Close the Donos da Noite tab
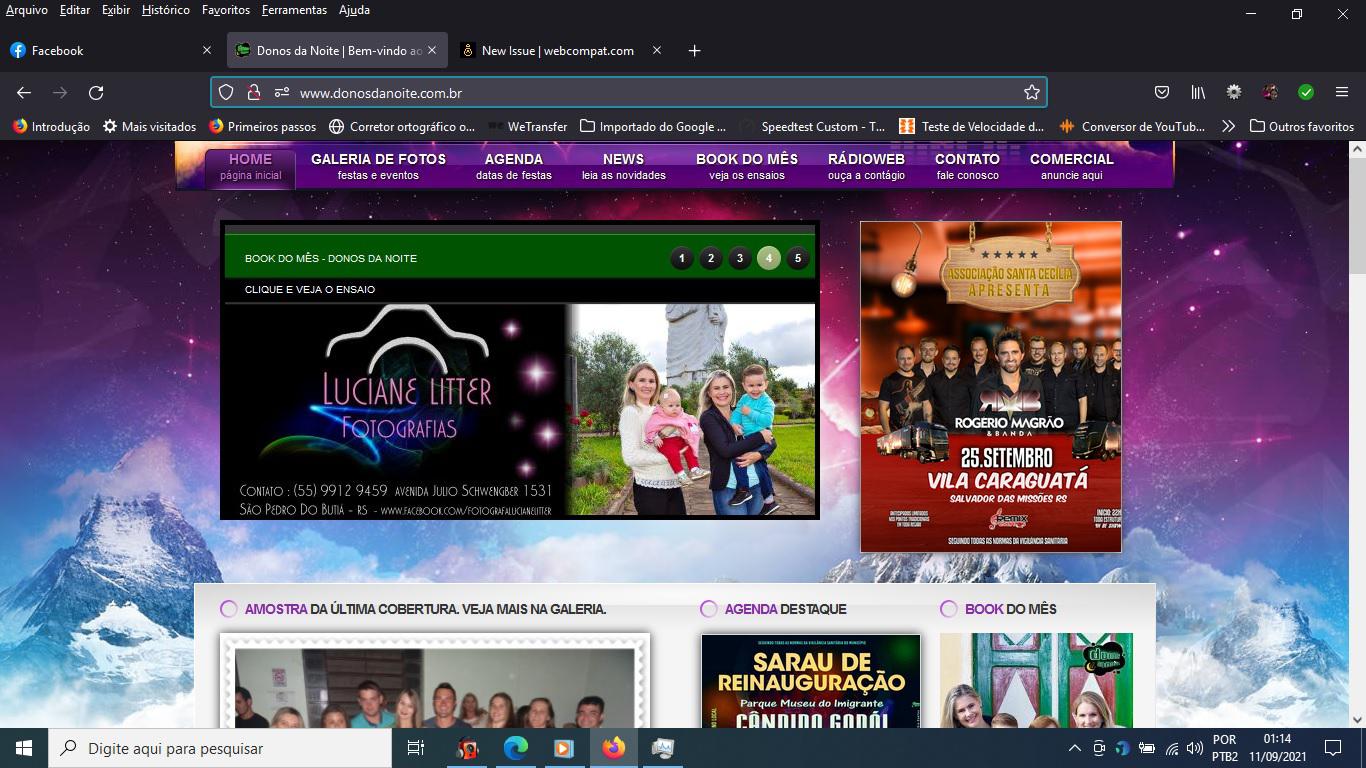Image resolution: width=1366 pixels, height=768 pixels. click(x=432, y=50)
